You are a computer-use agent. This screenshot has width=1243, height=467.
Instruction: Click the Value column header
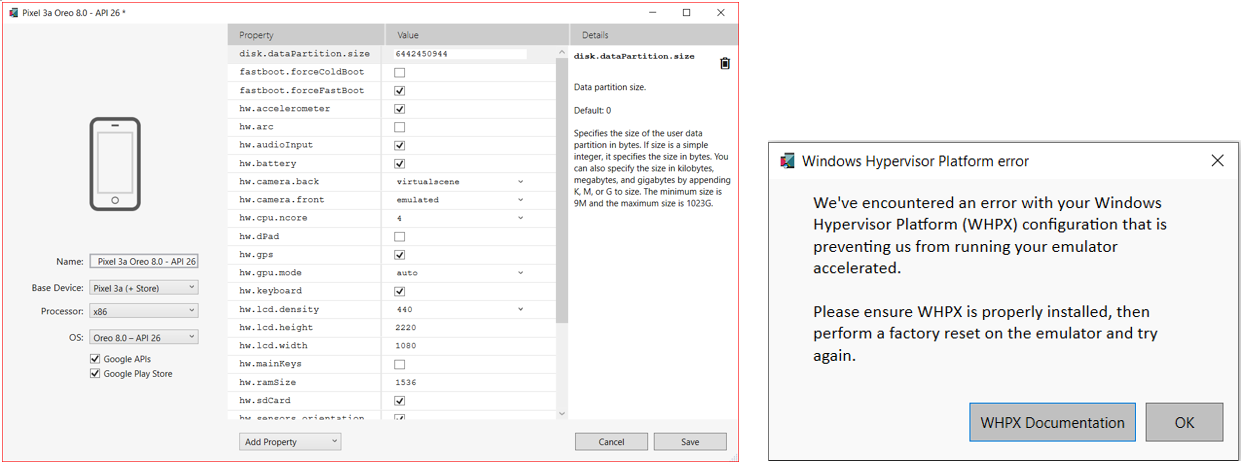coord(476,35)
